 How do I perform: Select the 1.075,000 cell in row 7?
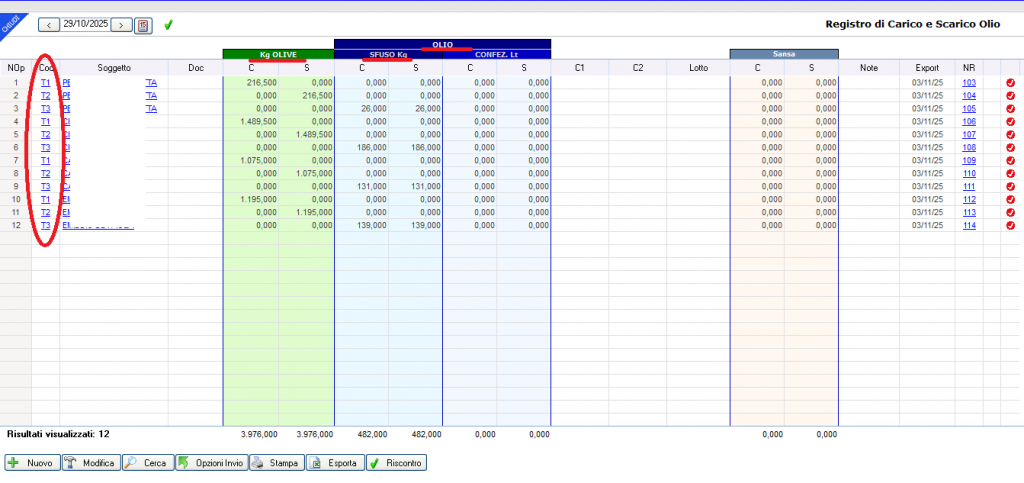[251, 161]
